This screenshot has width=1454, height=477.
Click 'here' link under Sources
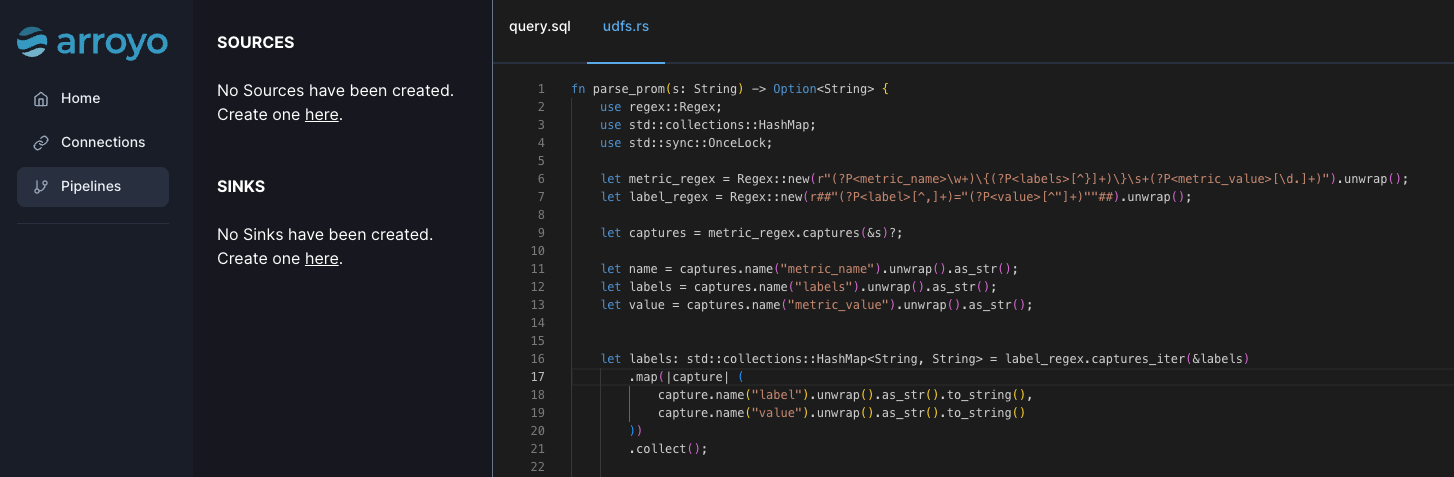(x=321, y=115)
